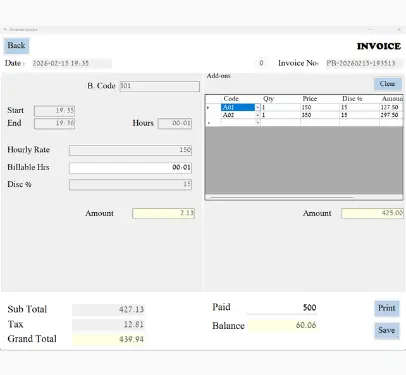Click the Grand Total field
Viewport: 406px width, 375px height.
109,339
